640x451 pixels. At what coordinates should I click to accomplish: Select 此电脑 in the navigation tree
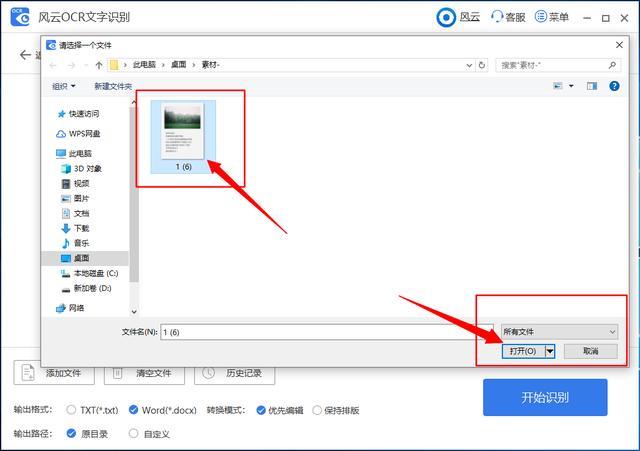coord(74,153)
